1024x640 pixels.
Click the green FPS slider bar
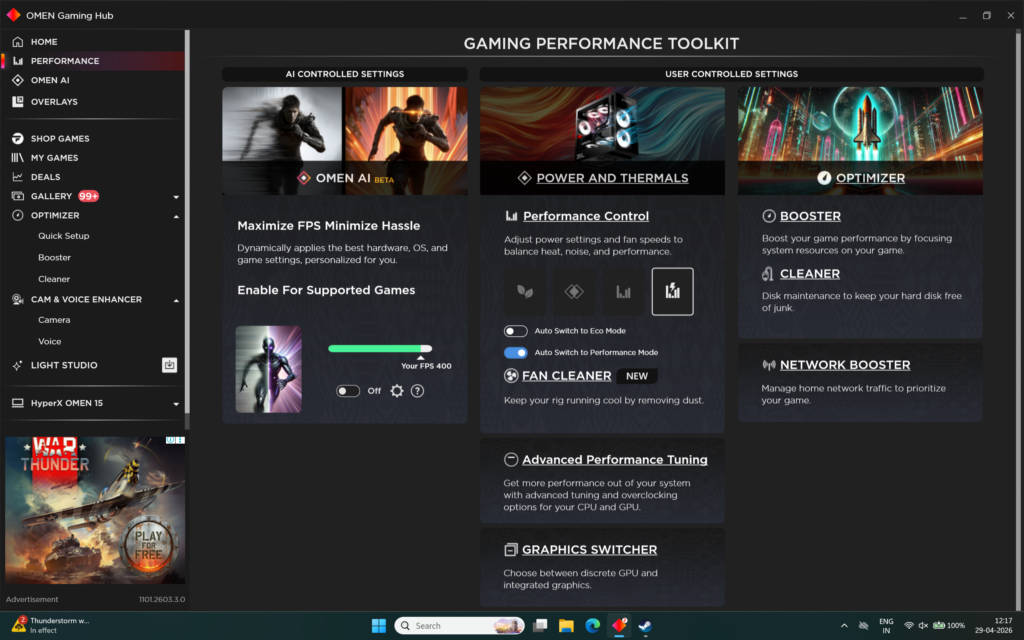point(379,349)
